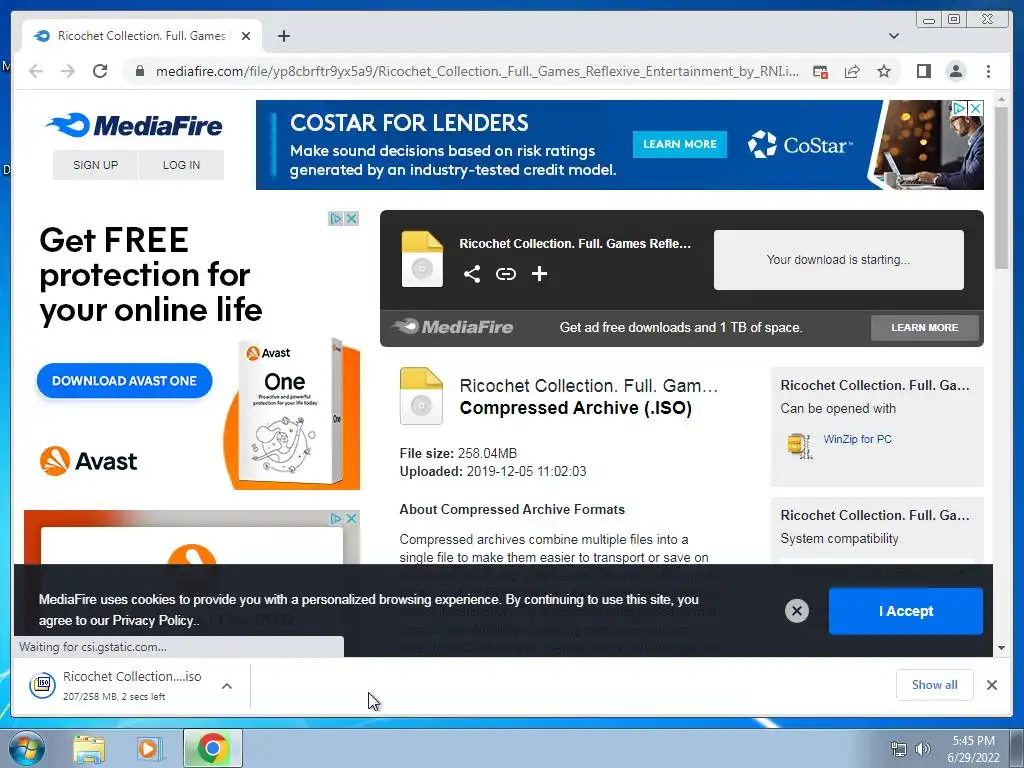This screenshot has width=1024, height=768.
Task: Click the plus icon to save file
Action: pyautogui.click(x=539, y=274)
